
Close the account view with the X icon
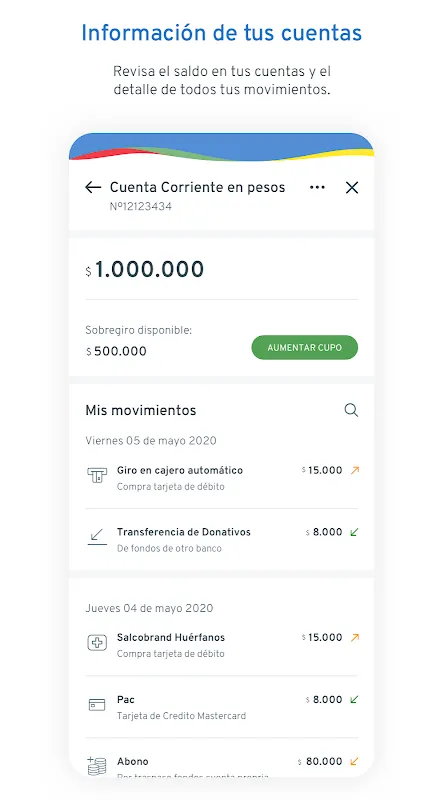coord(352,188)
